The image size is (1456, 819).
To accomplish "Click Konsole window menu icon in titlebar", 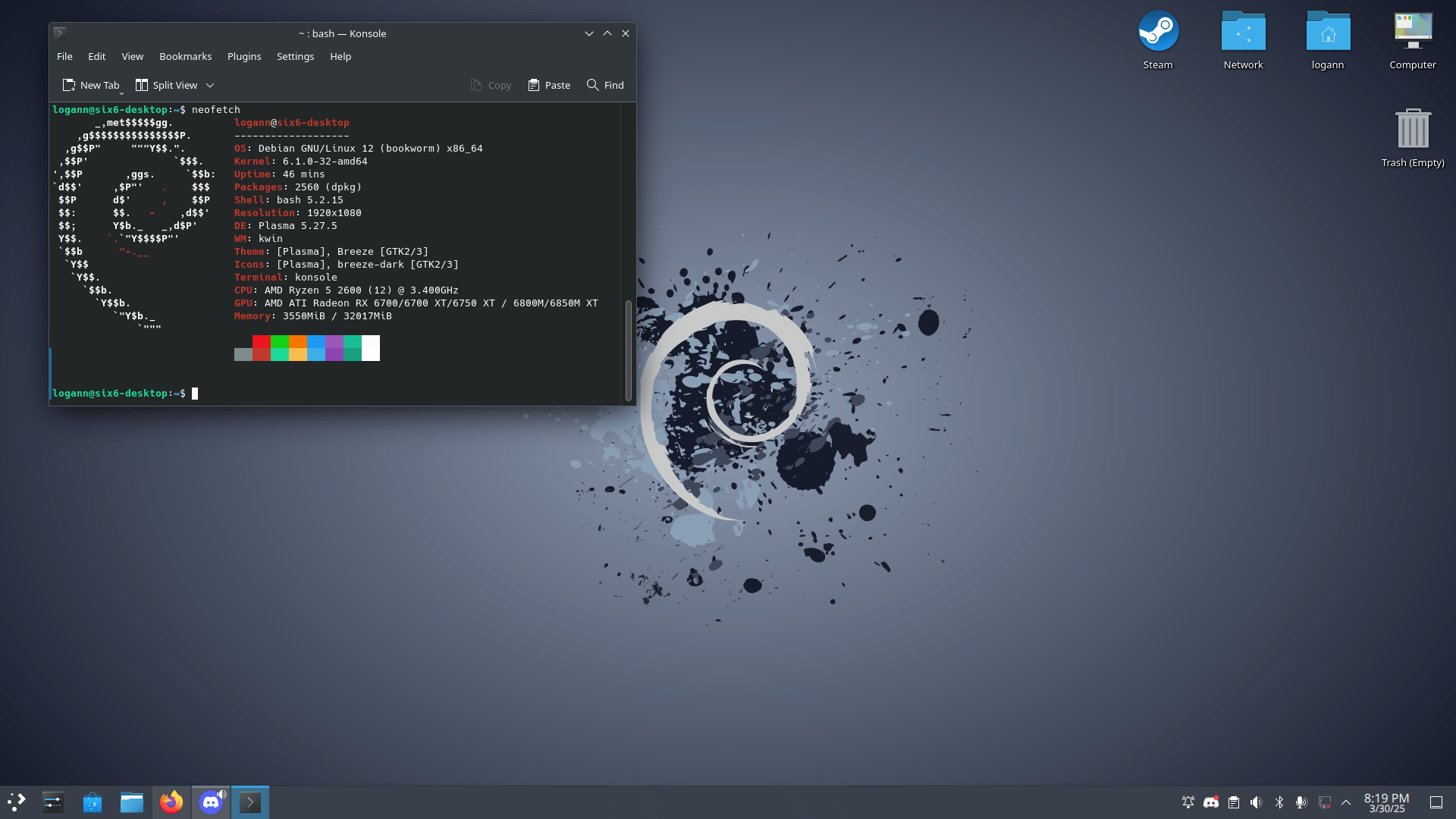I will (x=60, y=33).
